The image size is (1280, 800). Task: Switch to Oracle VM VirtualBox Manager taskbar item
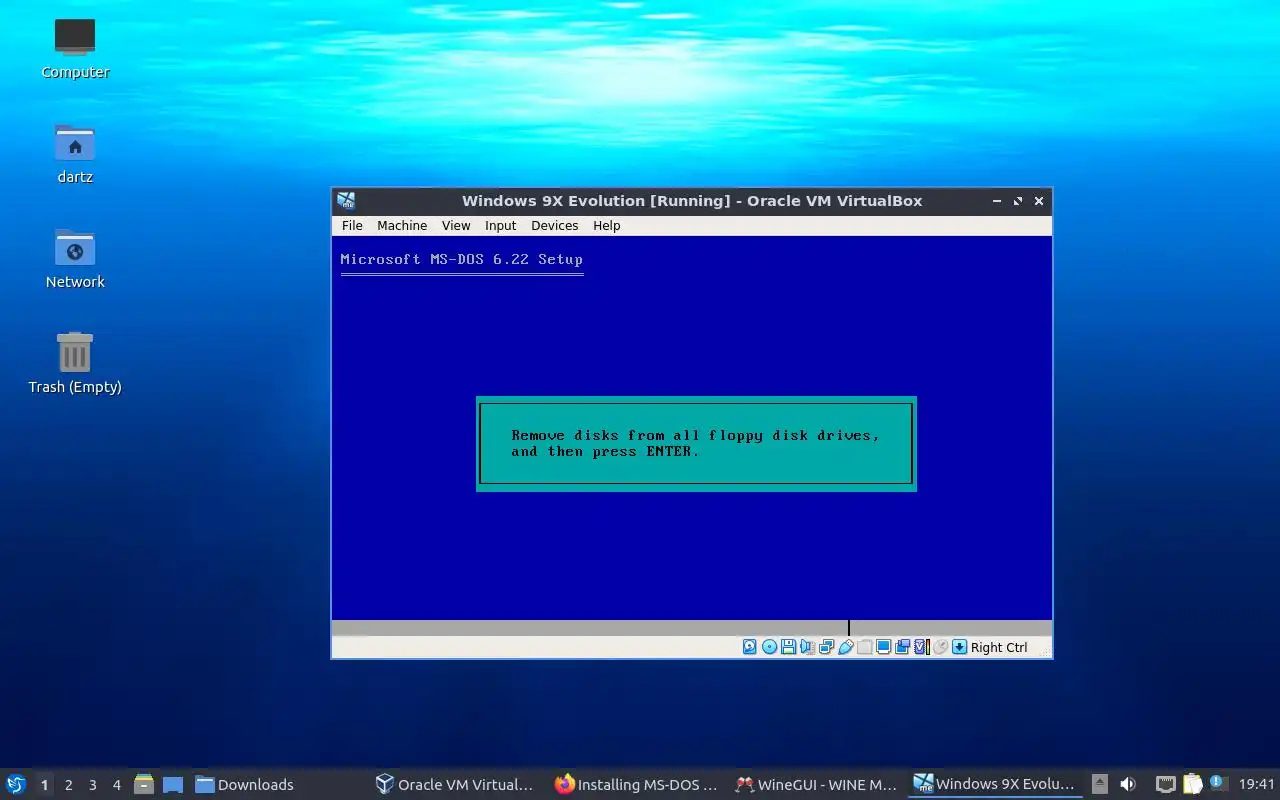455,785
